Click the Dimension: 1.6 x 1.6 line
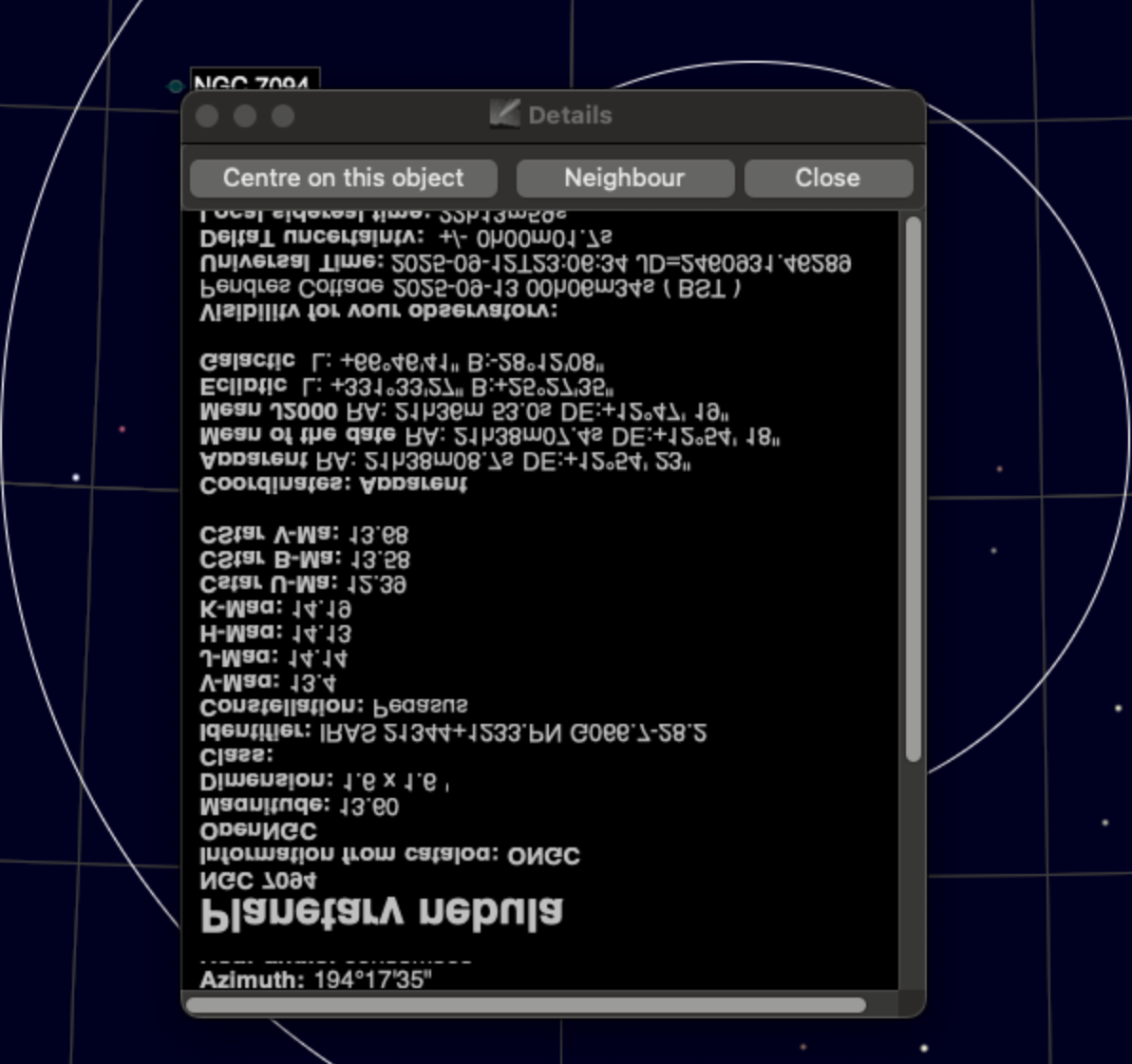The width and height of the screenshot is (1132, 1064). click(325, 782)
